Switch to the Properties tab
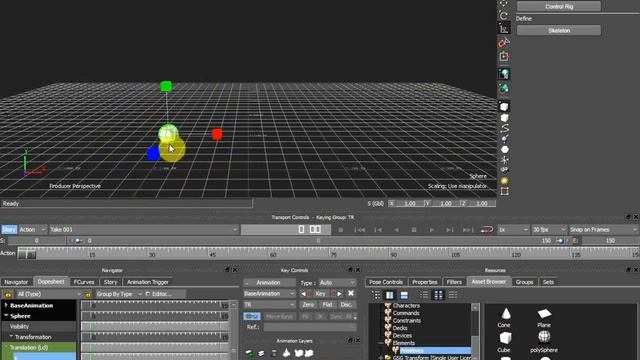Viewport: 640px width, 360px height. click(424, 282)
